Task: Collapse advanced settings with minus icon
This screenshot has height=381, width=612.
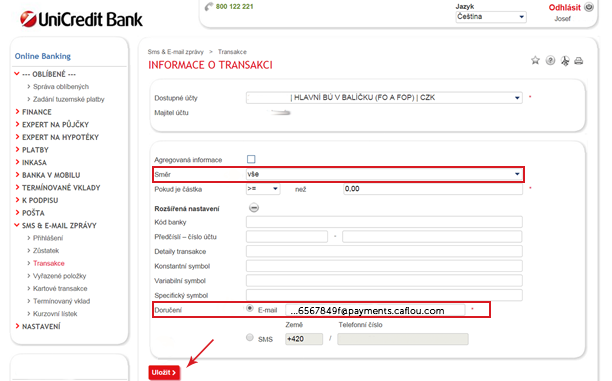Action: (254, 208)
